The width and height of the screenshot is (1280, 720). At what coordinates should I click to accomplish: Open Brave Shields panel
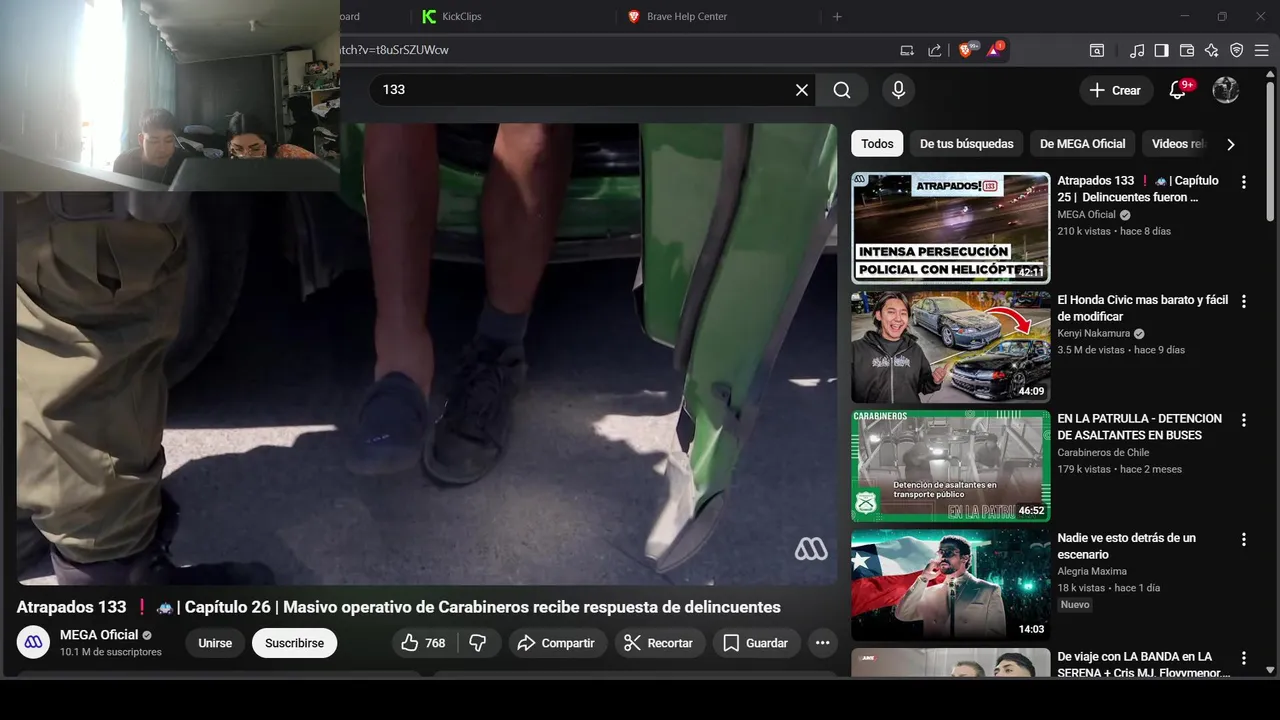pos(967,50)
